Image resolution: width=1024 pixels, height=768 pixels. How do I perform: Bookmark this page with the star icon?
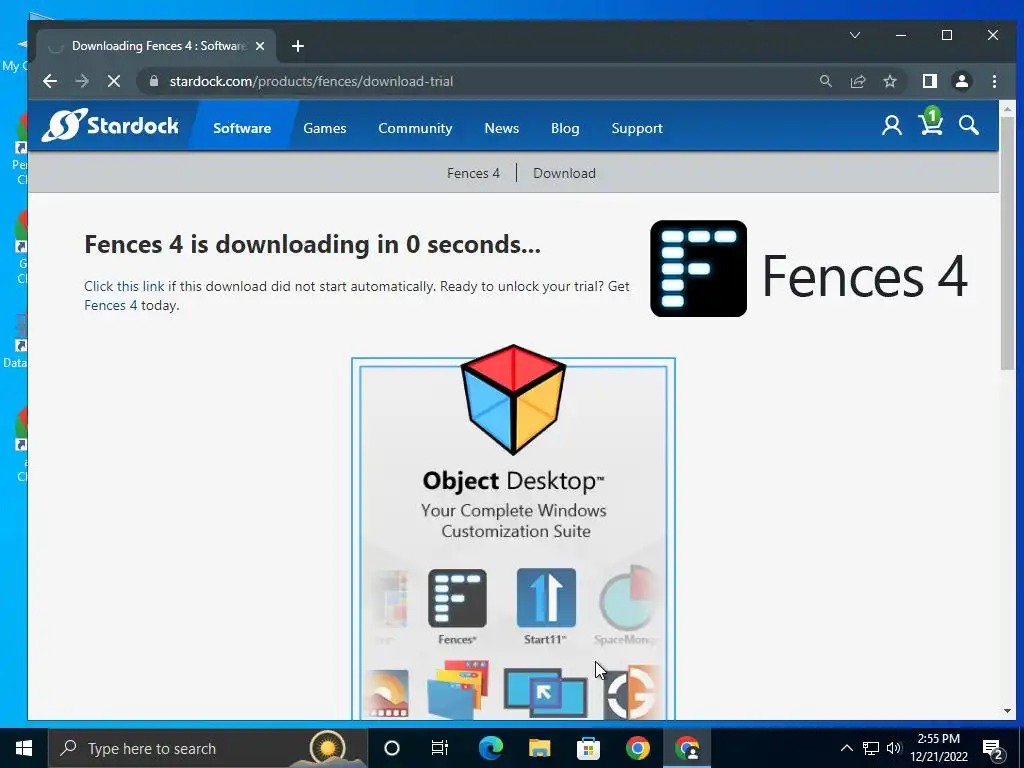click(x=889, y=81)
